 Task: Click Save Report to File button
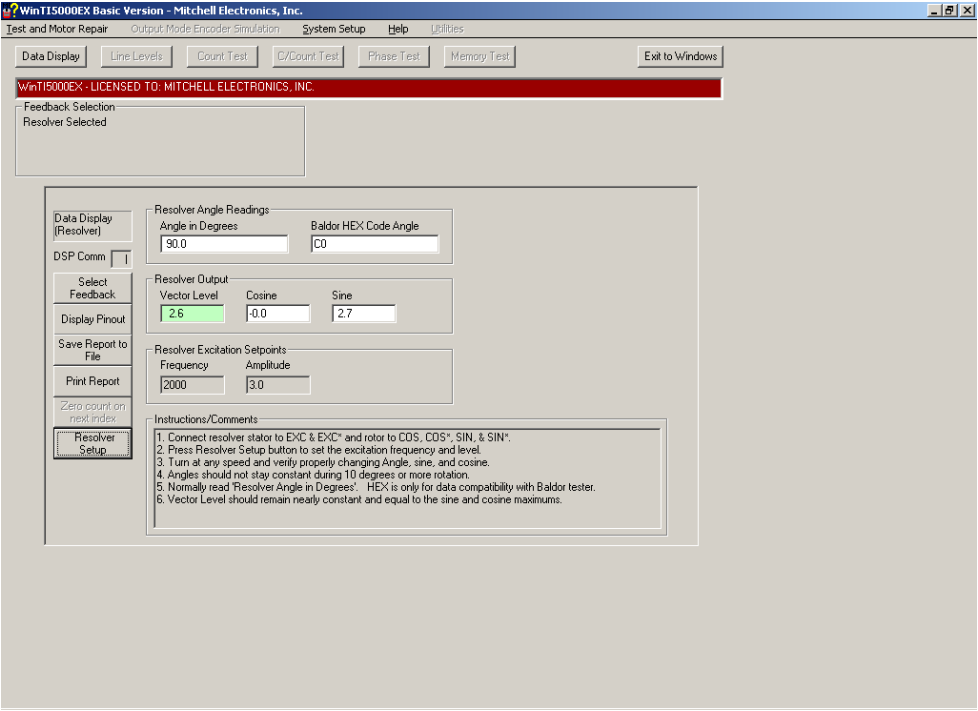pyautogui.click(x=92, y=350)
